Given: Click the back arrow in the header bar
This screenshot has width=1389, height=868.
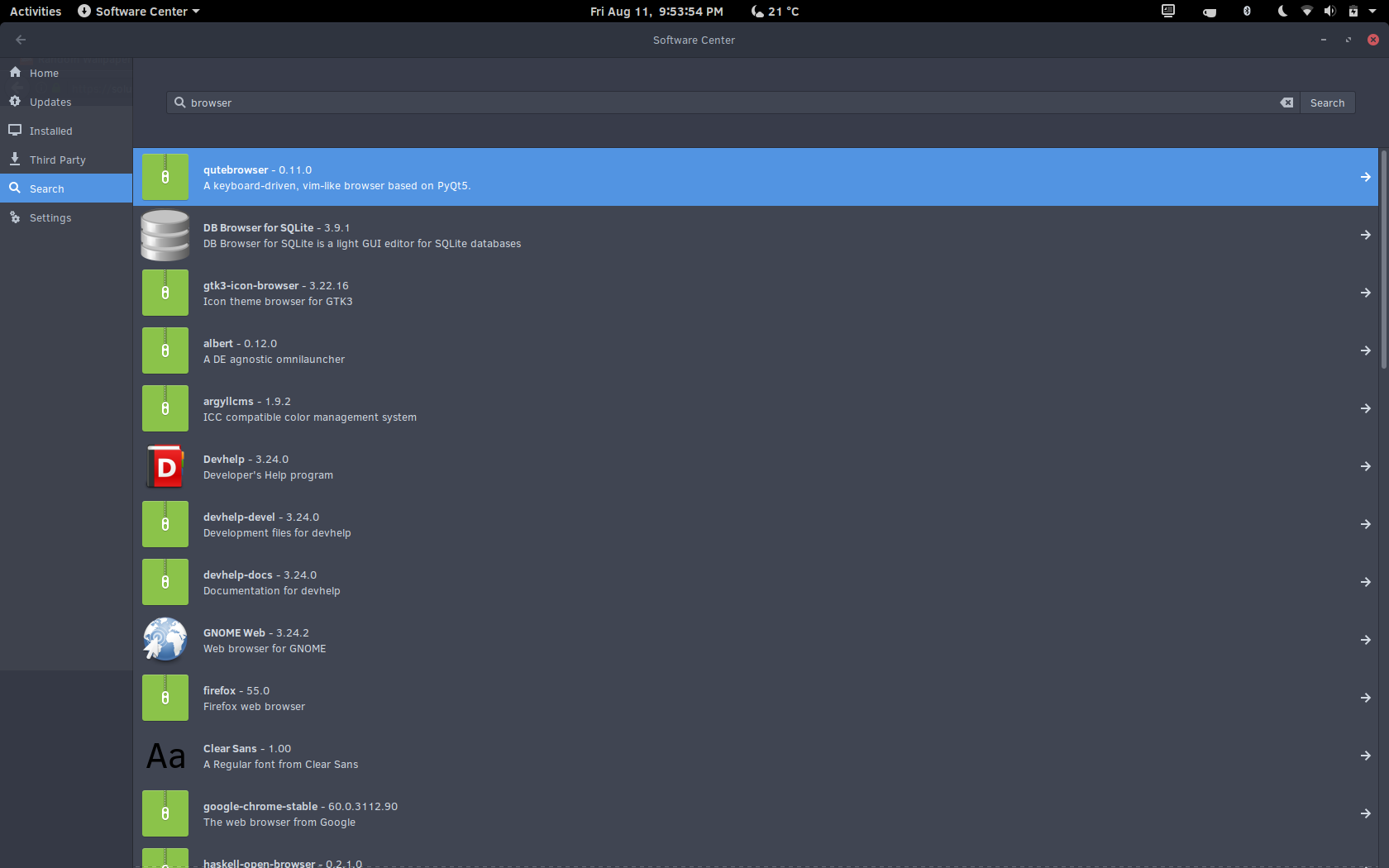Looking at the screenshot, I should point(21,40).
